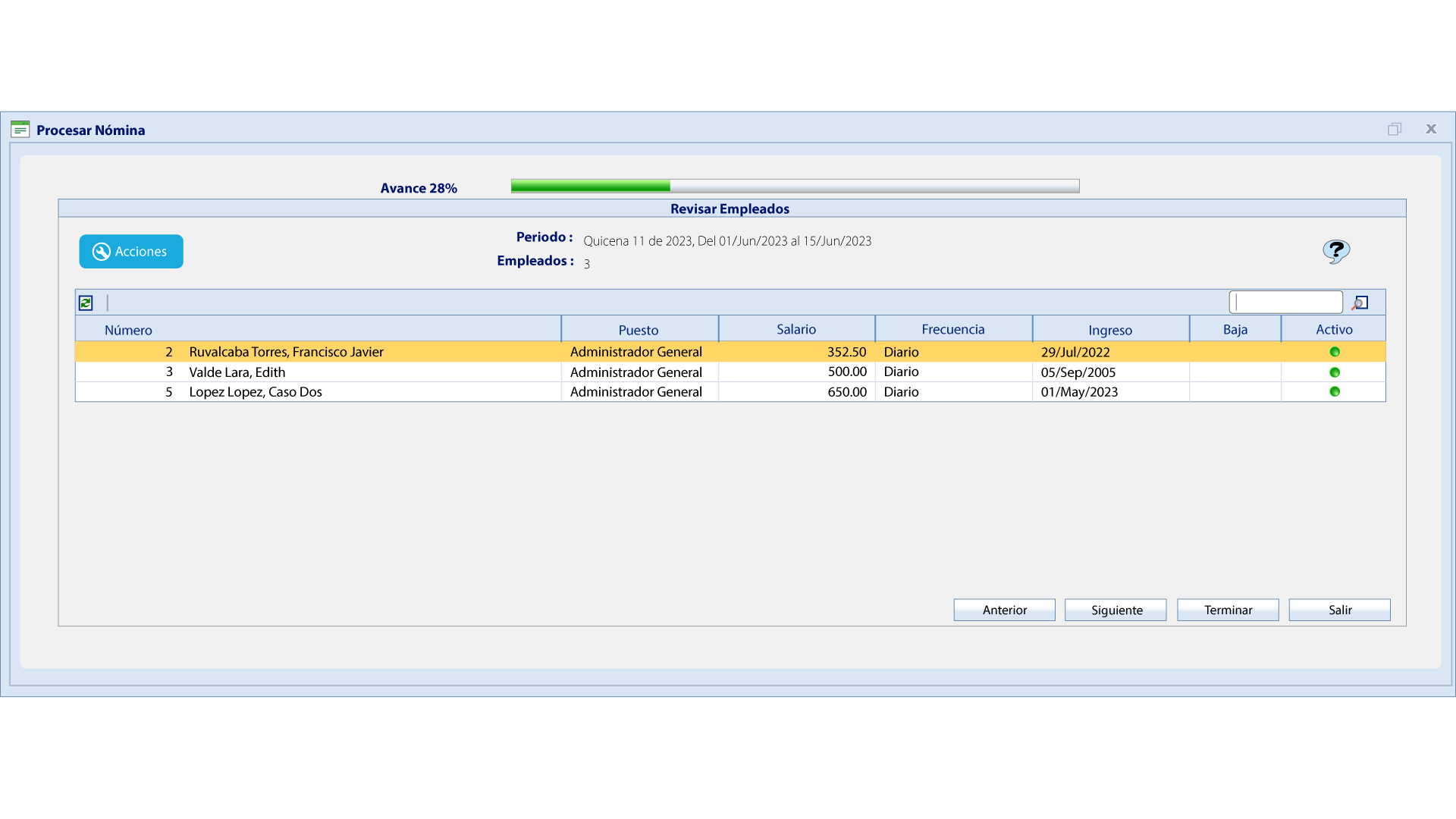Sort the Salario column header
This screenshot has width=1456, height=819.
coord(795,328)
